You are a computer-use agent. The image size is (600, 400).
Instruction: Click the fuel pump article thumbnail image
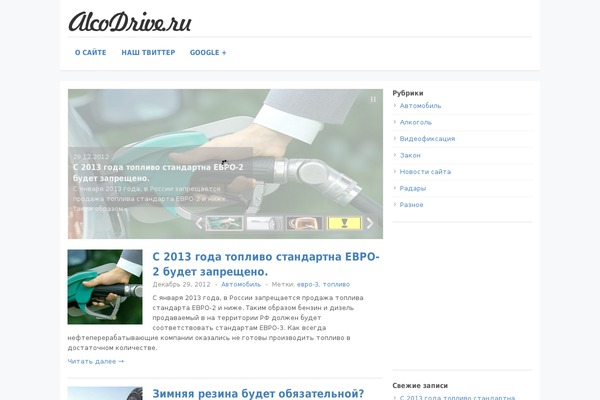pos(105,287)
